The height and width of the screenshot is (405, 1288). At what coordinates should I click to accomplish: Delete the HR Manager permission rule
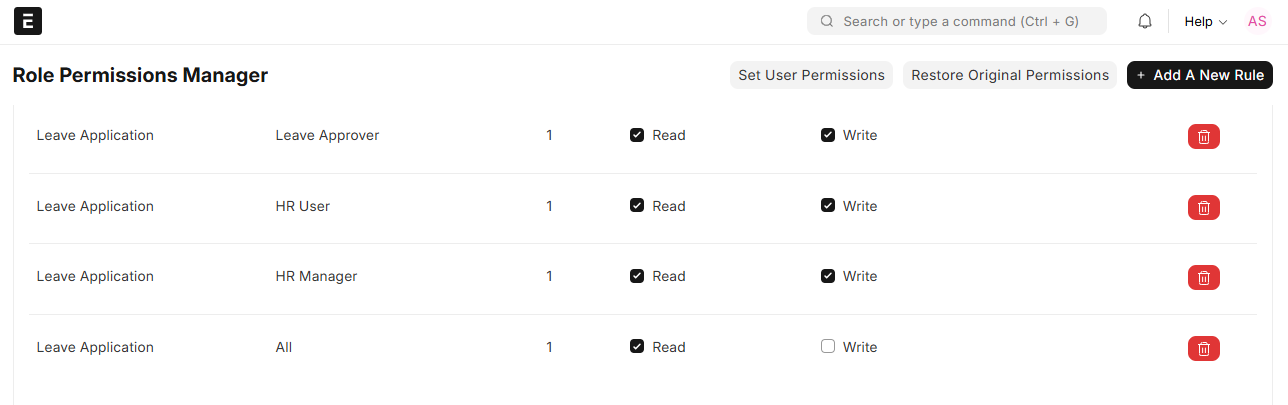point(1203,277)
